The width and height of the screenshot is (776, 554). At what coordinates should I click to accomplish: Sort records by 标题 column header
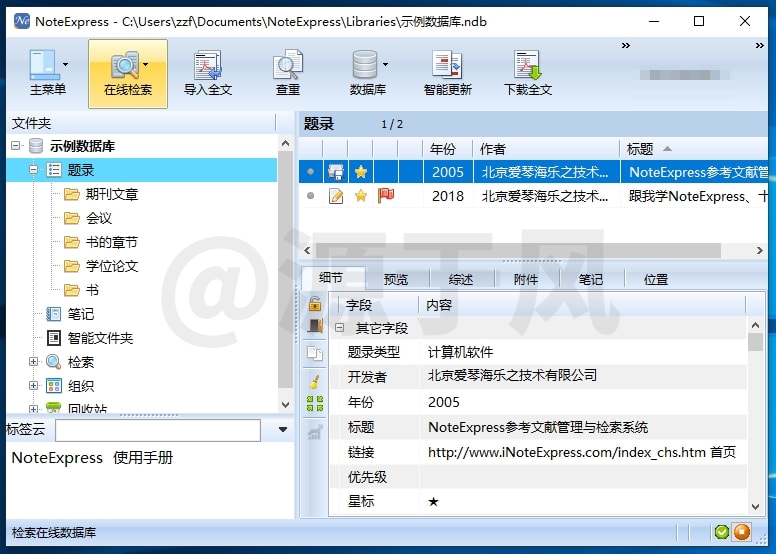click(694, 149)
